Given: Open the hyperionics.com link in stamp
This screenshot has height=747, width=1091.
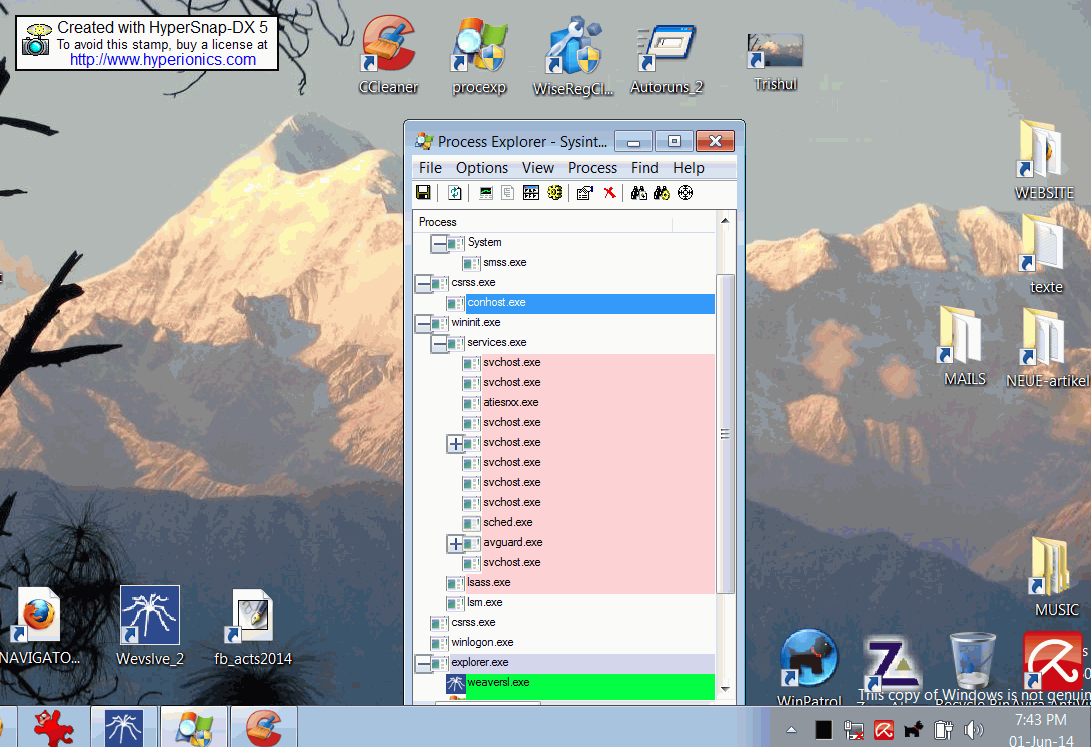Looking at the screenshot, I should [x=163, y=60].
